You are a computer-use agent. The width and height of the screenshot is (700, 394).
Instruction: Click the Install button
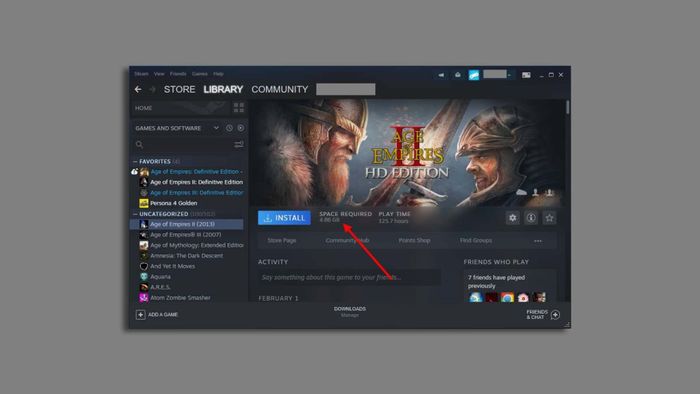tap(284, 218)
